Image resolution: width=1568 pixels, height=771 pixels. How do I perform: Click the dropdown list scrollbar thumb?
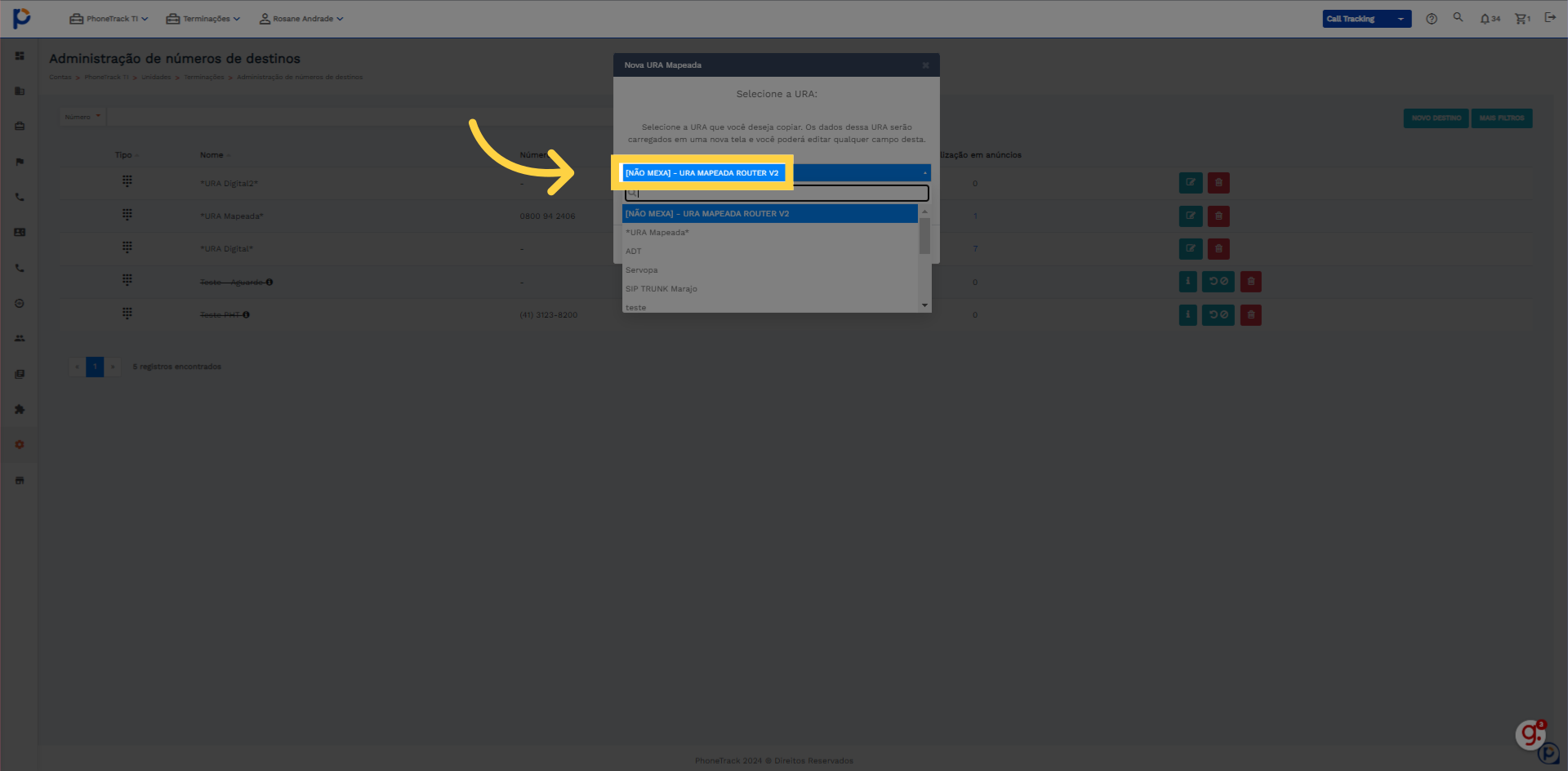point(924,236)
